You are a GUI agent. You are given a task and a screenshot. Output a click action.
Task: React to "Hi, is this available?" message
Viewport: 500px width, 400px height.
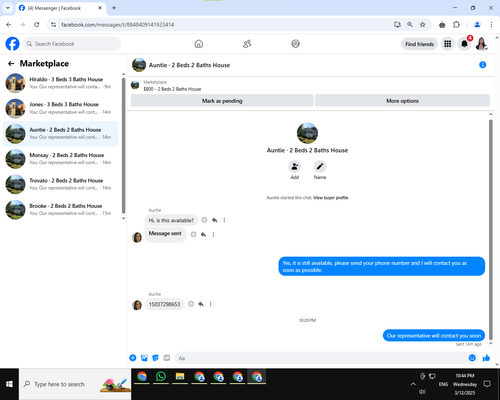(x=204, y=220)
